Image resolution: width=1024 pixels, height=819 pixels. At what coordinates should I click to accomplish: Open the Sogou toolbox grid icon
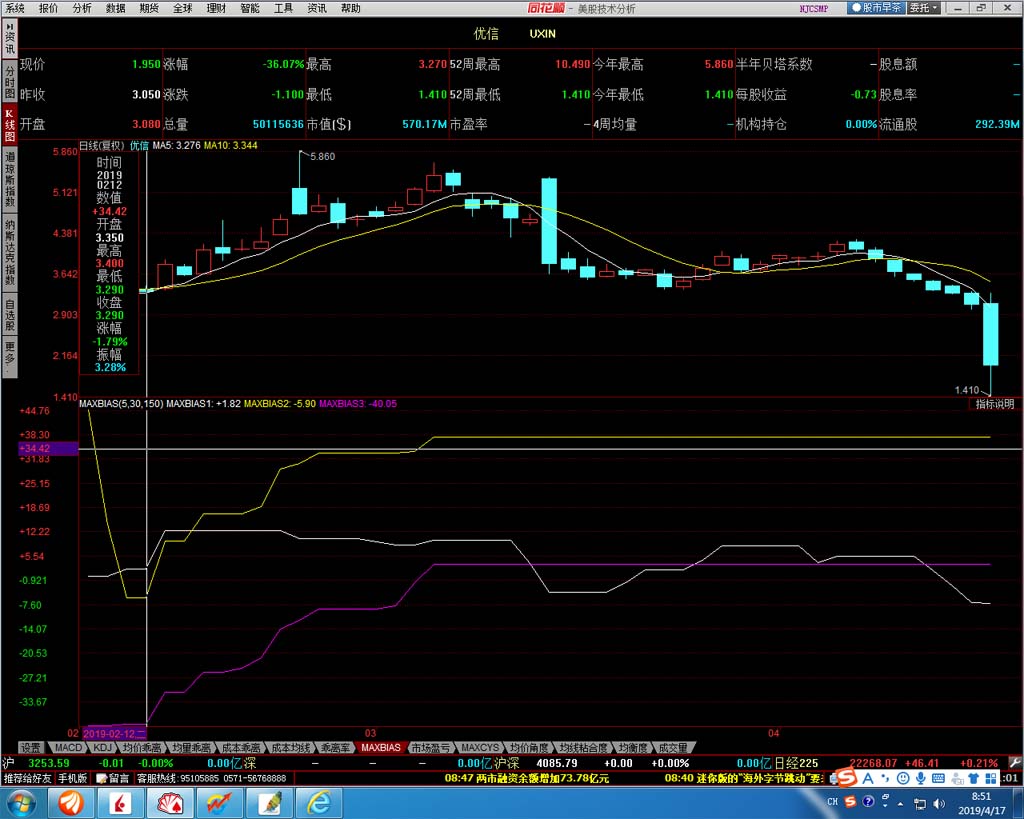[x=991, y=779]
